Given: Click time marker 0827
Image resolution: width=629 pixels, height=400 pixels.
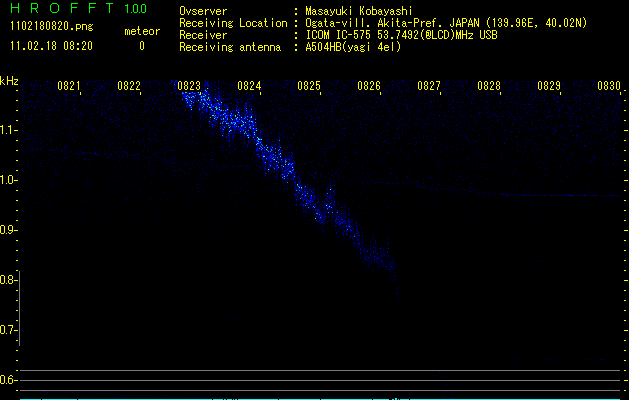Looking at the screenshot, I should tap(429, 86).
